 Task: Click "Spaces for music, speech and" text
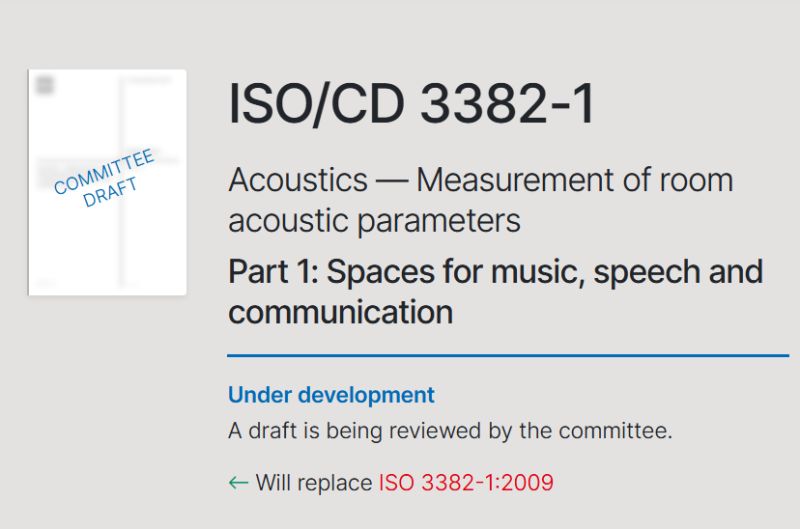click(x=545, y=272)
